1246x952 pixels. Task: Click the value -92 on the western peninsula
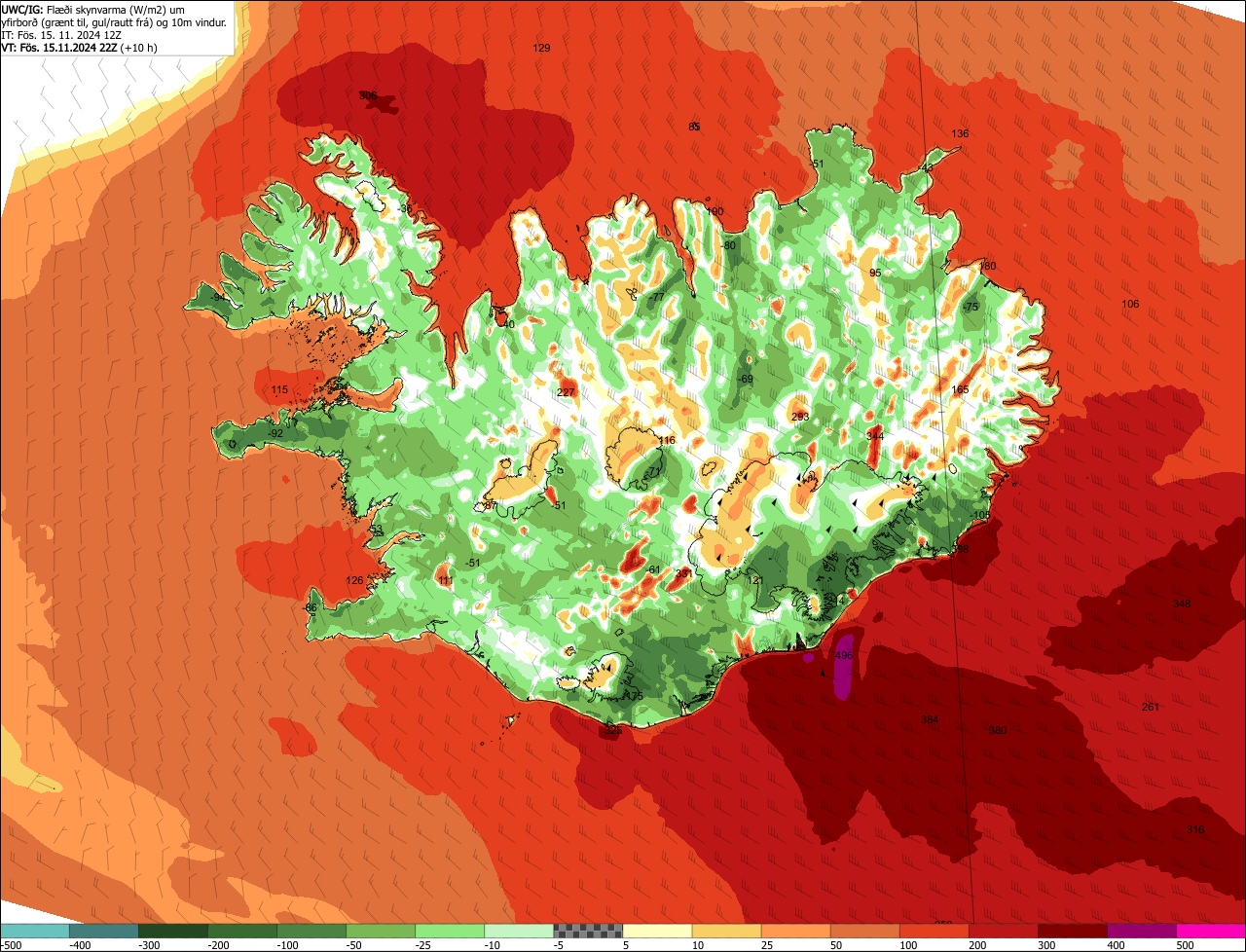pos(275,433)
